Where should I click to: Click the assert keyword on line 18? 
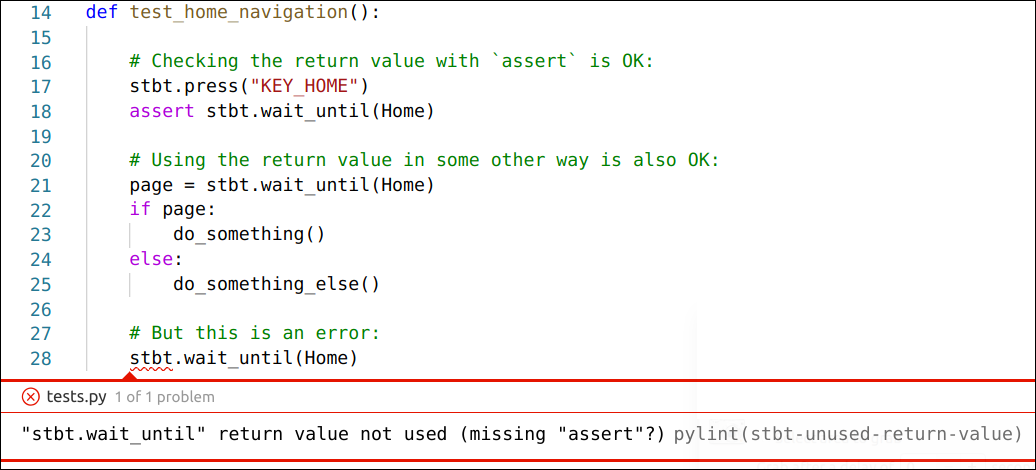(x=162, y=111)
